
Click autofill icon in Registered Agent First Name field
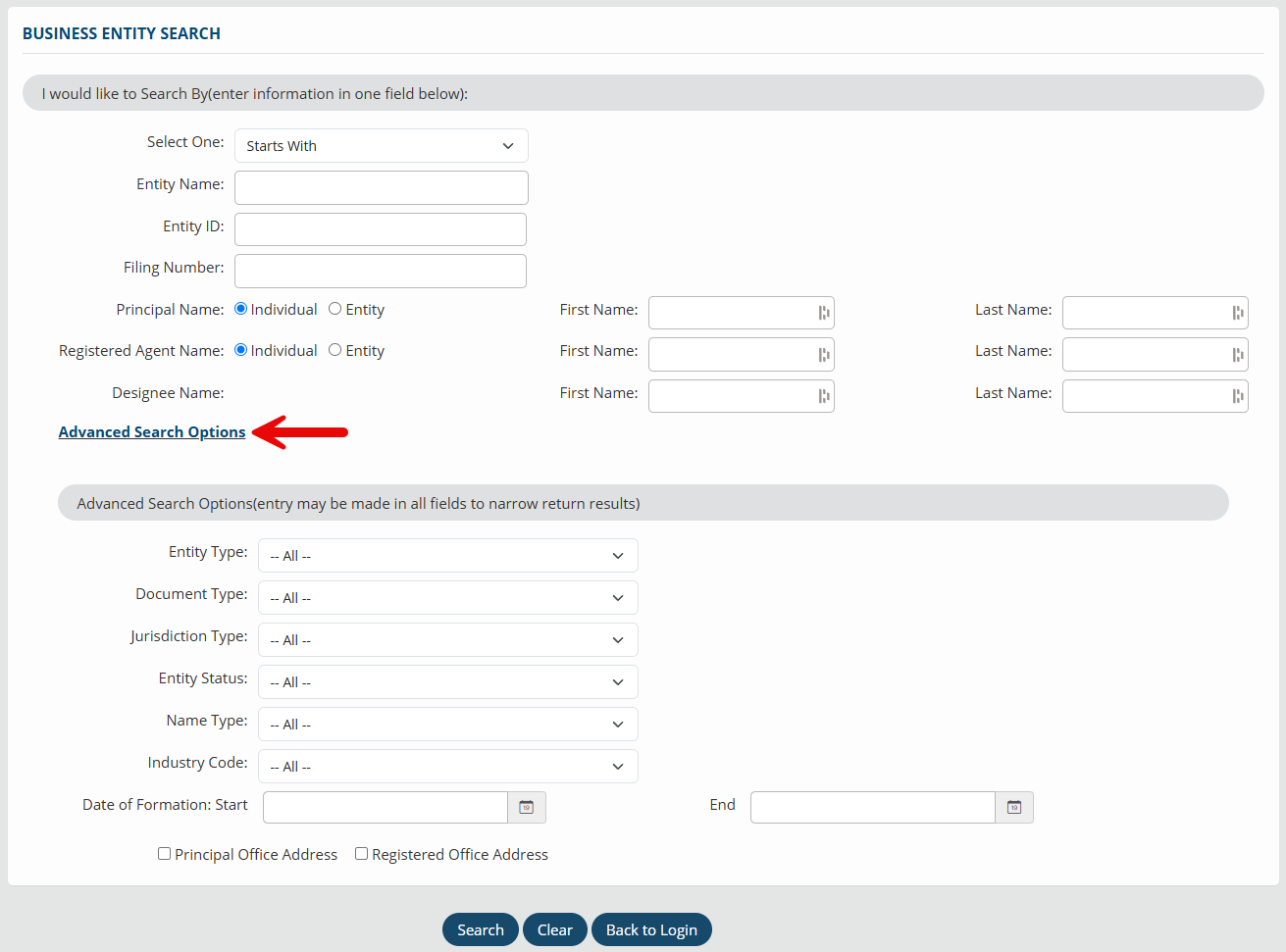pos(824,354)
